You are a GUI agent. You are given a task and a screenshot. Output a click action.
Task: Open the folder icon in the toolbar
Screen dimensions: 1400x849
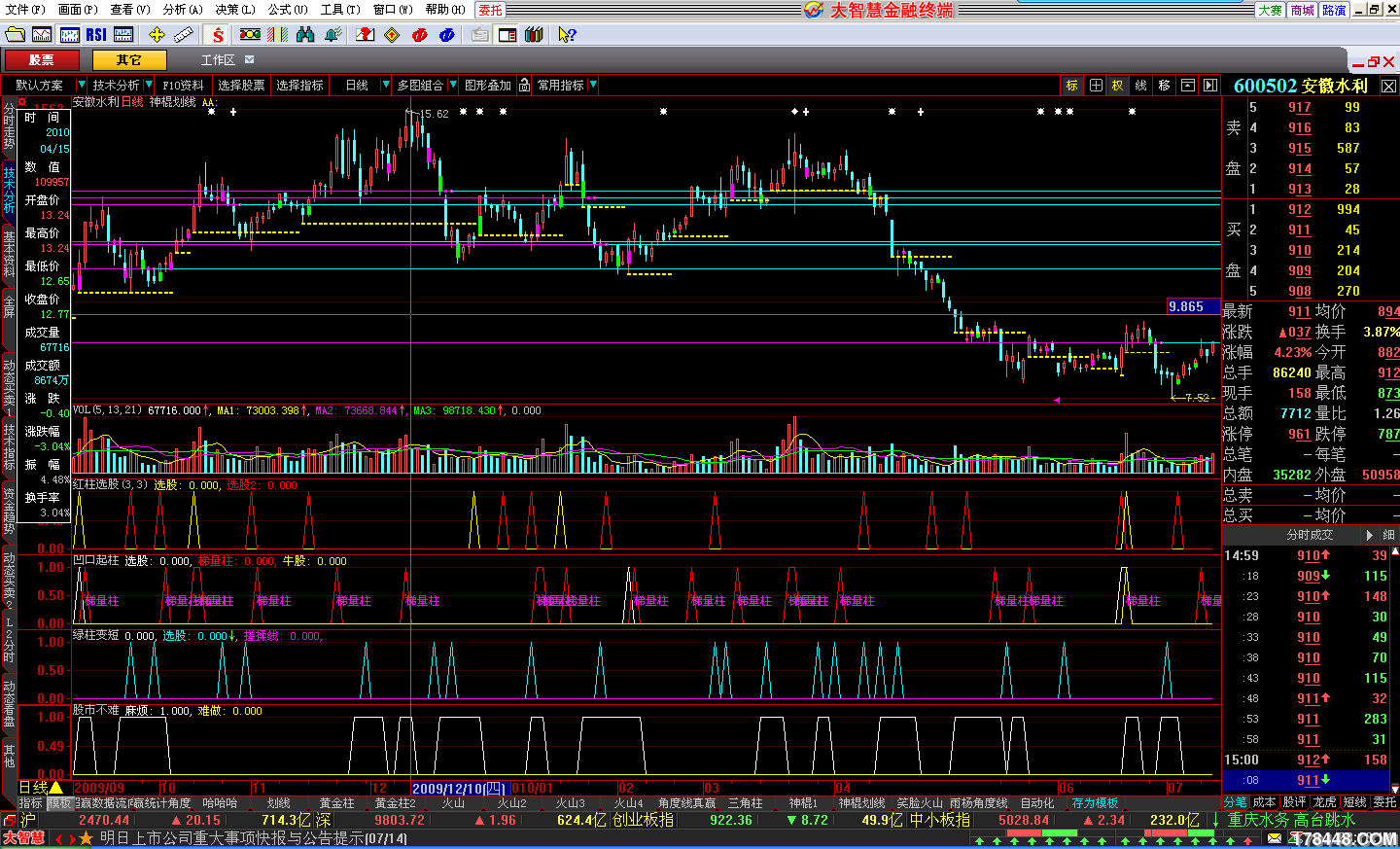tap(15, 34)
